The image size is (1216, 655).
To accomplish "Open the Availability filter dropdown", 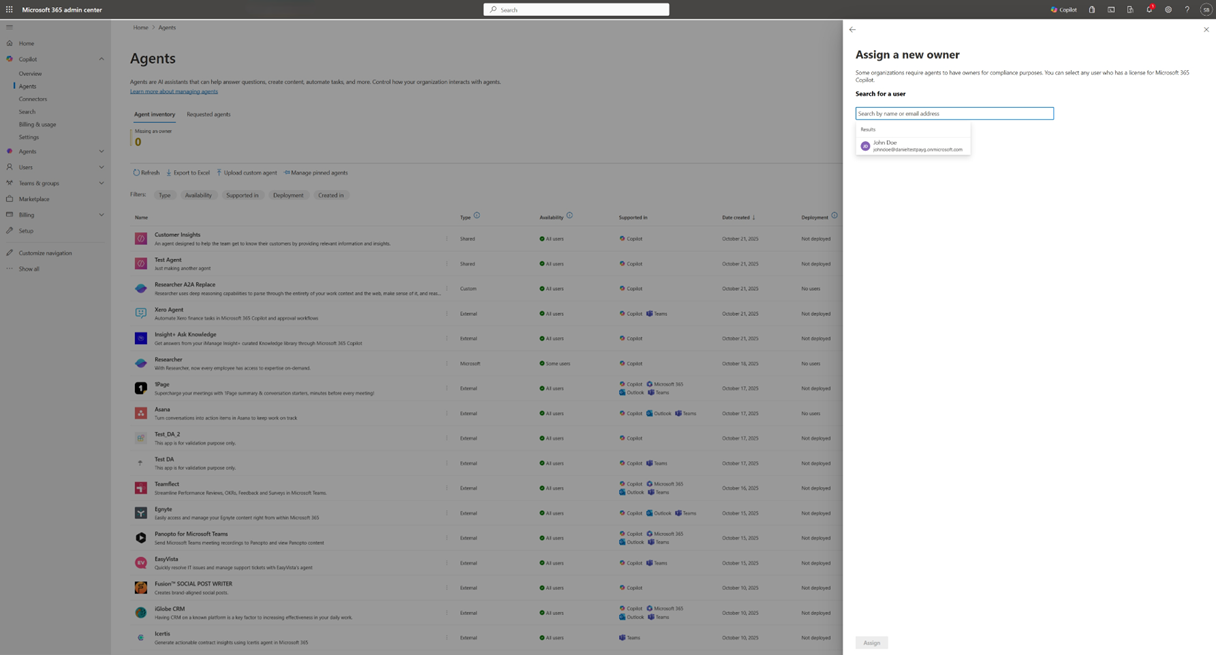I will click(x=198, y=195).
